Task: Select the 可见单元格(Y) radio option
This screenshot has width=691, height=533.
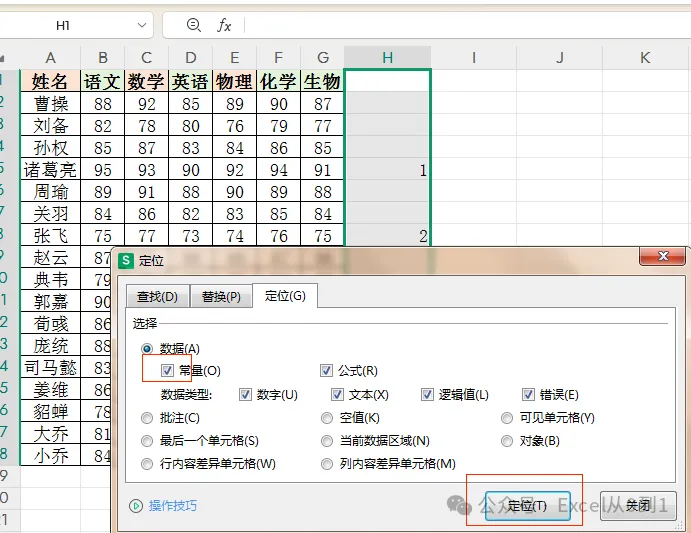Action: [x=507, y=417]
